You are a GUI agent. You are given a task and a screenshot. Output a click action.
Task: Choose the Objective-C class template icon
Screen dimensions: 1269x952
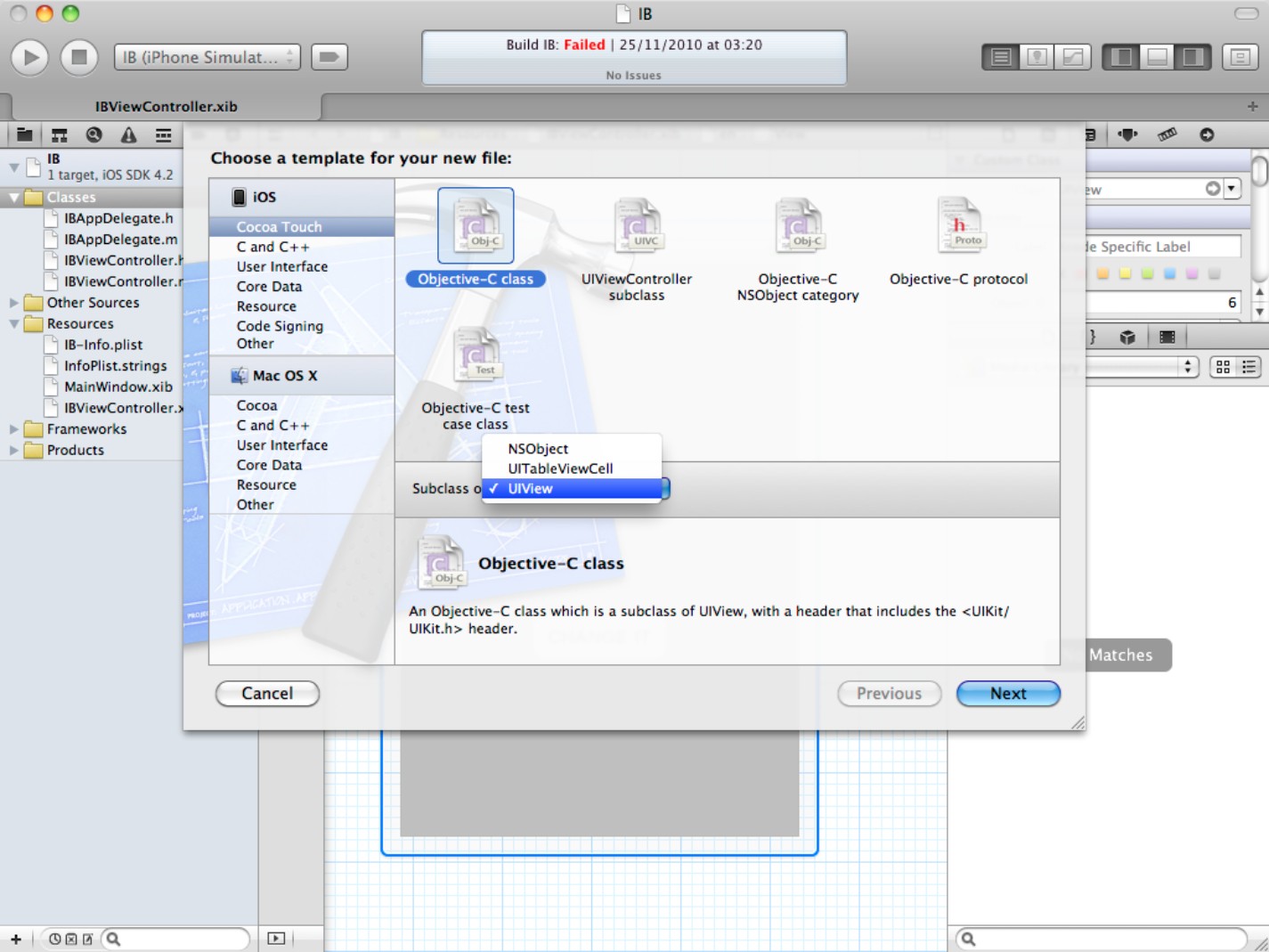pyautogui.click(x=476, y=226)
